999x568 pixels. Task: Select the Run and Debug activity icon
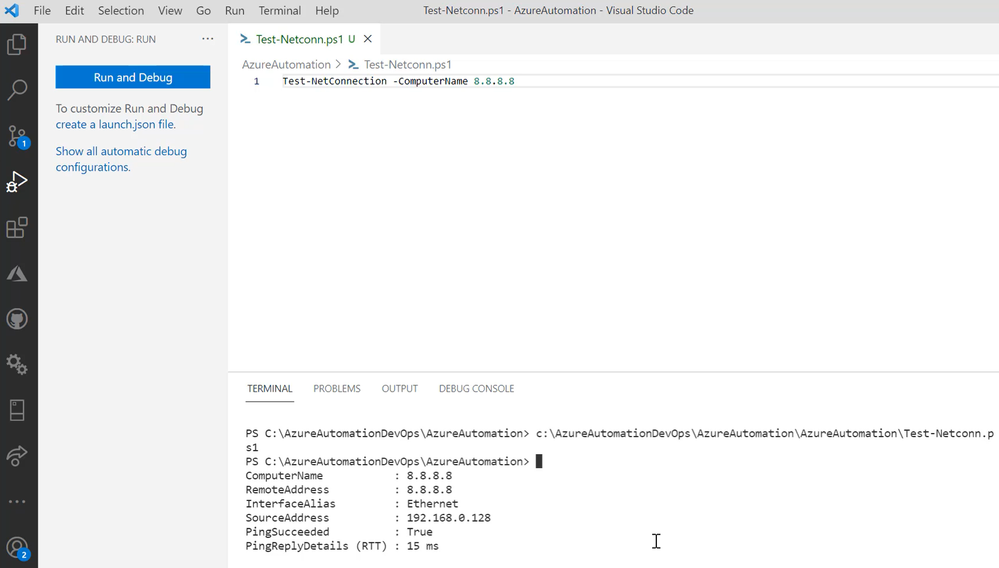click(x=17, y=181)
